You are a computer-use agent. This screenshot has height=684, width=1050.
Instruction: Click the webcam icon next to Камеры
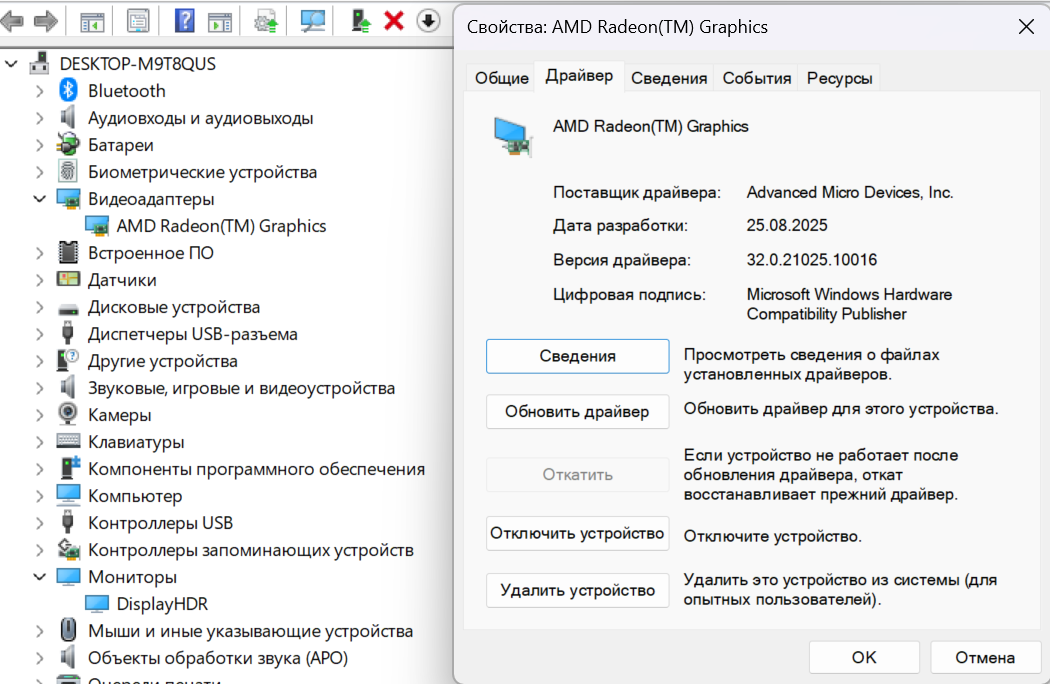tap(68, 414)
